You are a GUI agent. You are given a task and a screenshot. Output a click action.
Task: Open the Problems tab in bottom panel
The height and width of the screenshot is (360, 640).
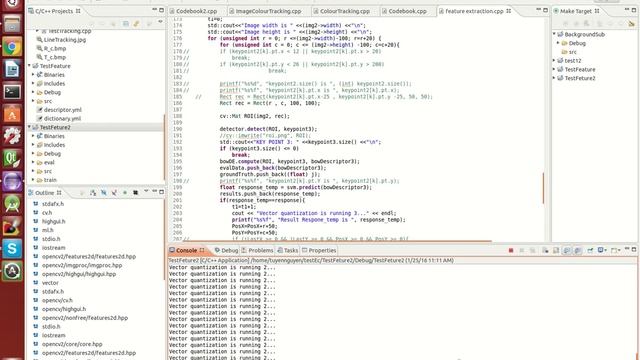[257, 250]
